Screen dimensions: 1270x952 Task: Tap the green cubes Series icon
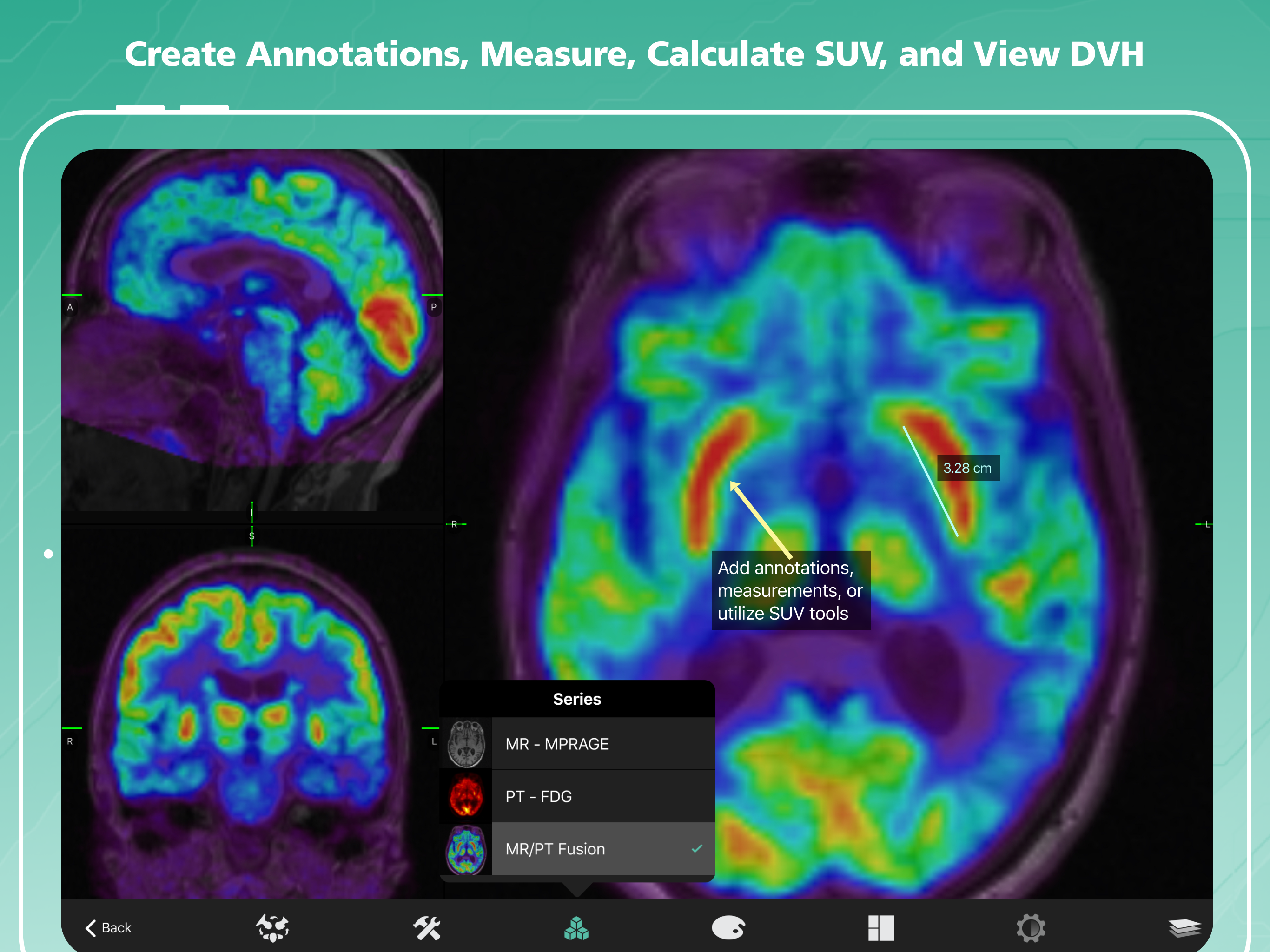tap(576, 927)
